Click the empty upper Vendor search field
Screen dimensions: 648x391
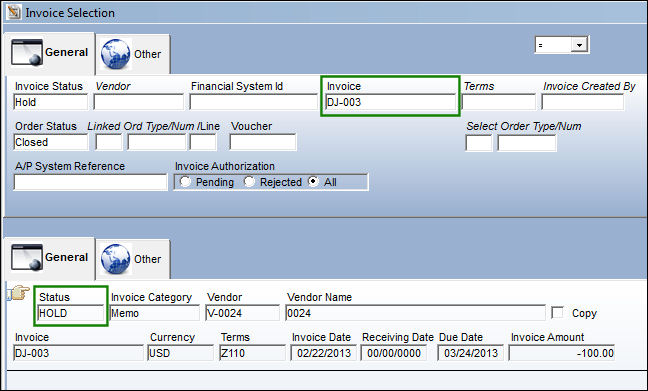coord(138,102)
